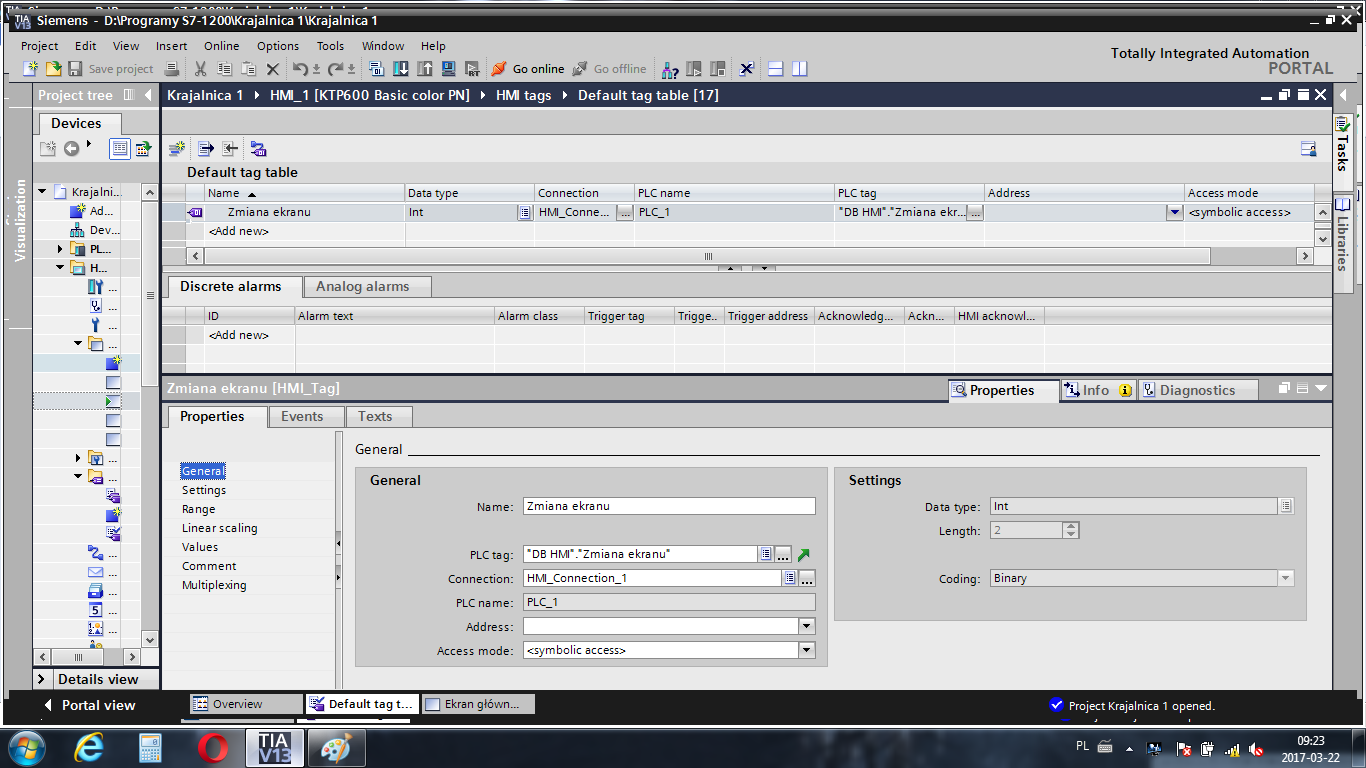Open the Ekran główny editor button
Viewport: 1366px width, 768px height.
479,704
